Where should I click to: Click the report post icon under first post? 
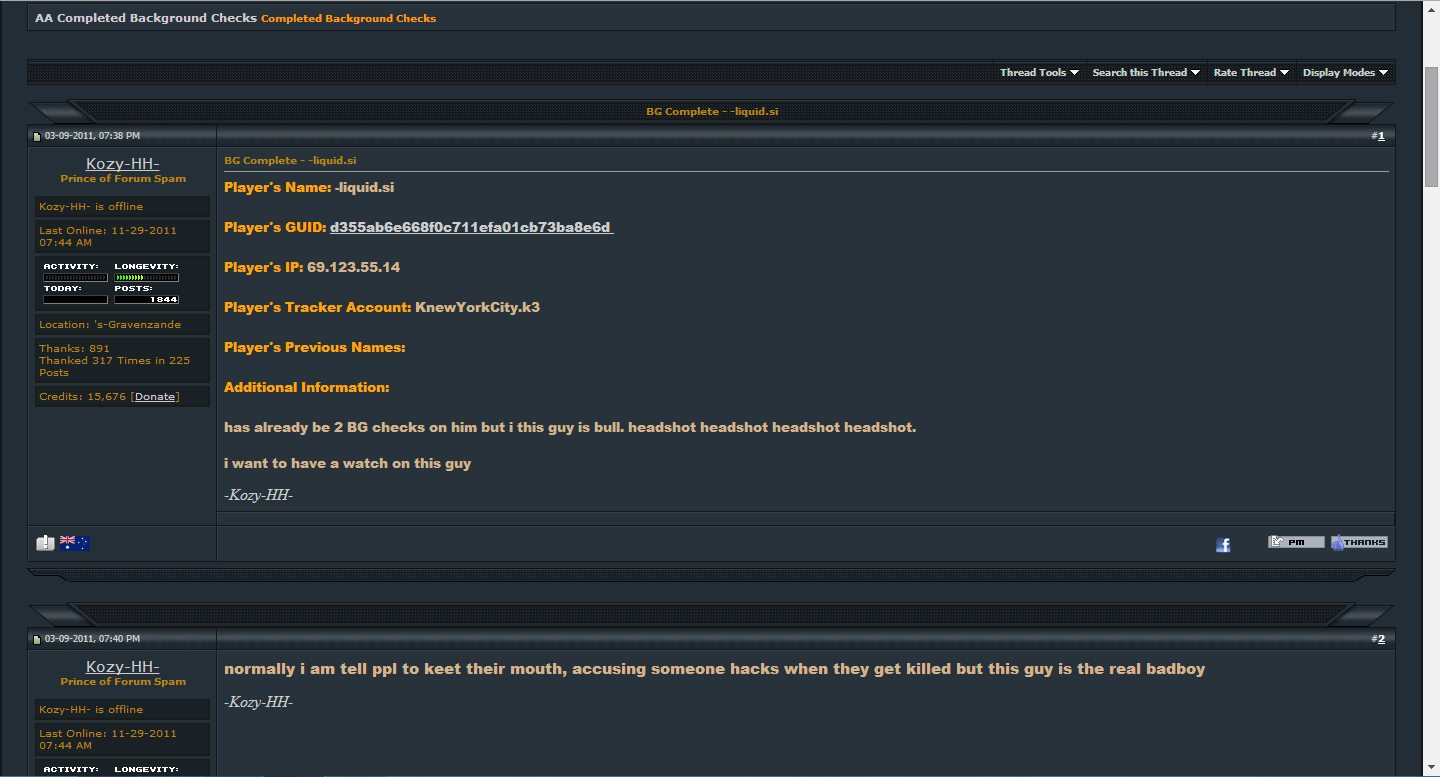[x=45, y=543]
